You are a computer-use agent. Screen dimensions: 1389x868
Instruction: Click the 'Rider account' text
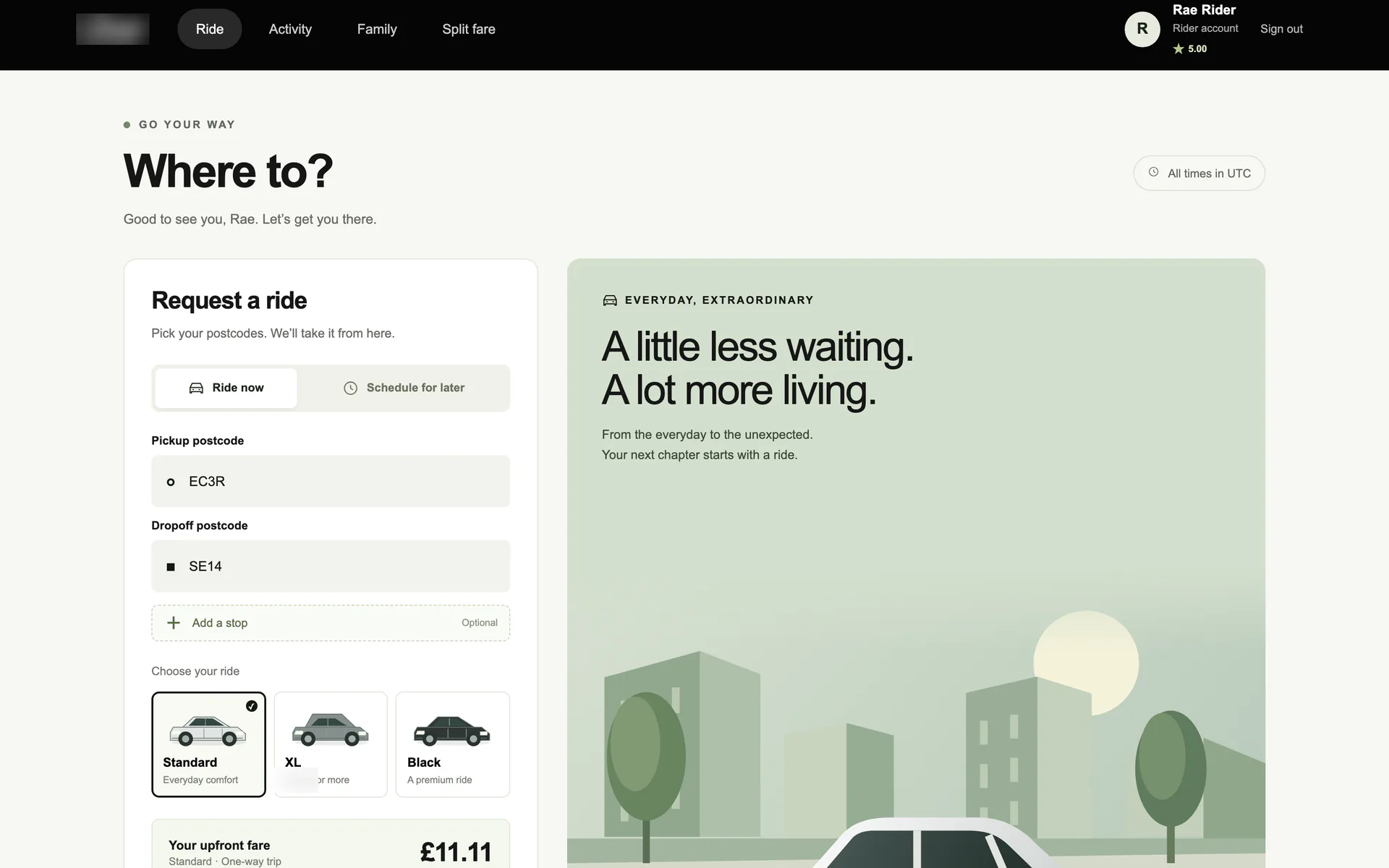1205,28
